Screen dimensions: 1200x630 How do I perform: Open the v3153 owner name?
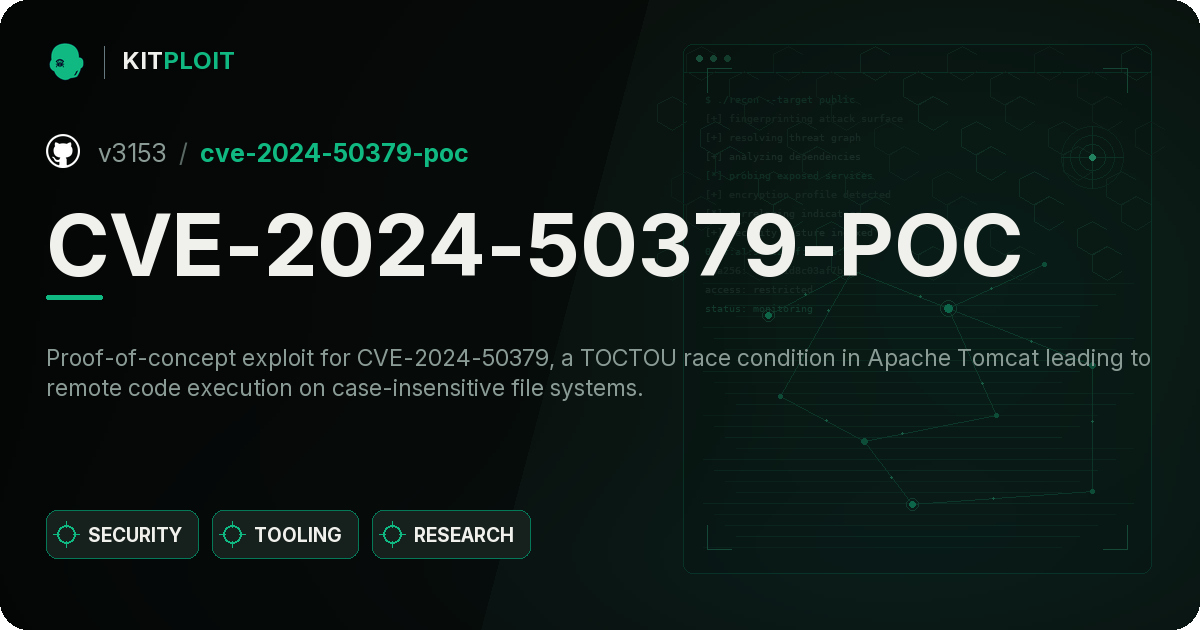click(132, 153)
